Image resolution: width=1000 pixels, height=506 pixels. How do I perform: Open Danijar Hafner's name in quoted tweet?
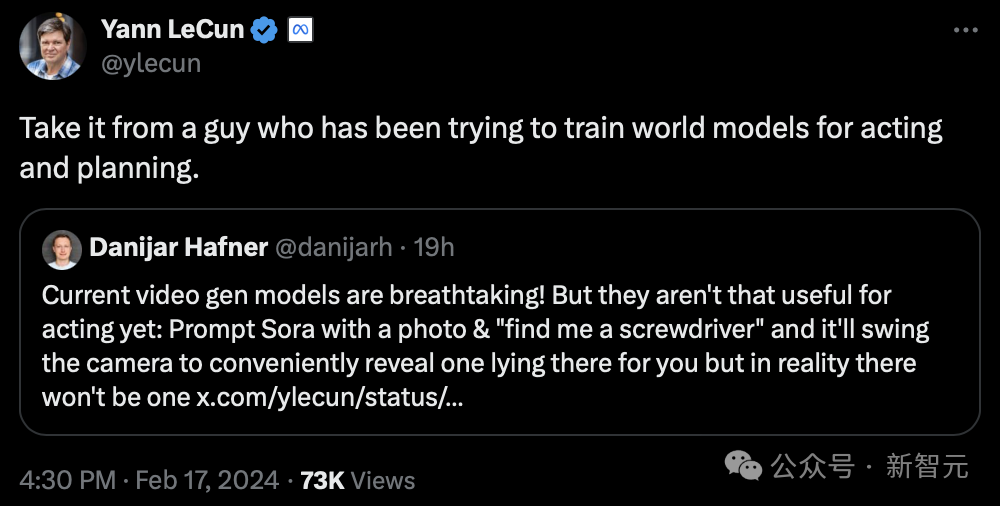[x=176, y=247]
